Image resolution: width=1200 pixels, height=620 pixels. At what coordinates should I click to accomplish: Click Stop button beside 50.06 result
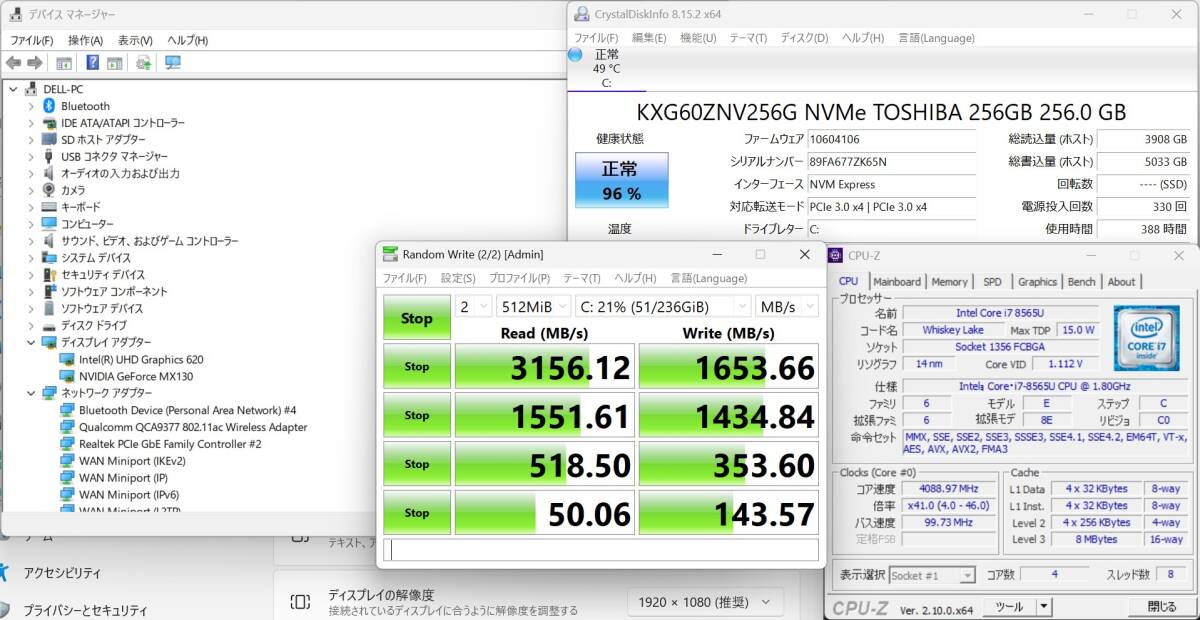[x=417, y=513]
